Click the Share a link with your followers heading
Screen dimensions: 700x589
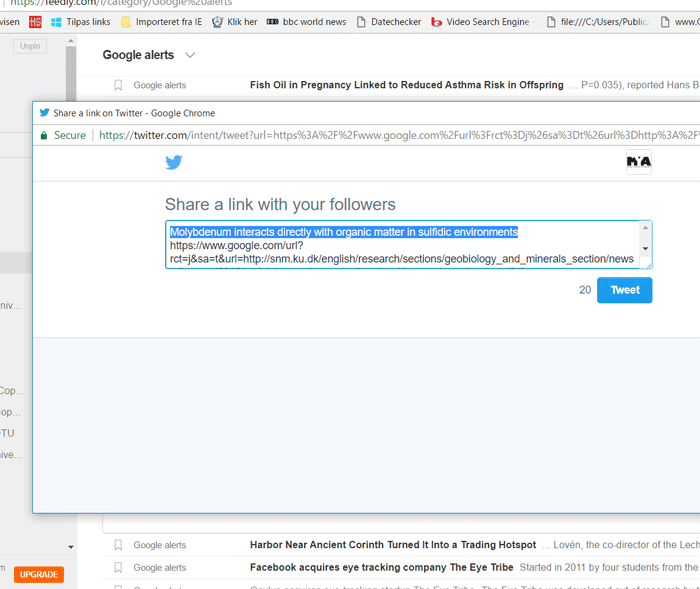pos(280,205)
